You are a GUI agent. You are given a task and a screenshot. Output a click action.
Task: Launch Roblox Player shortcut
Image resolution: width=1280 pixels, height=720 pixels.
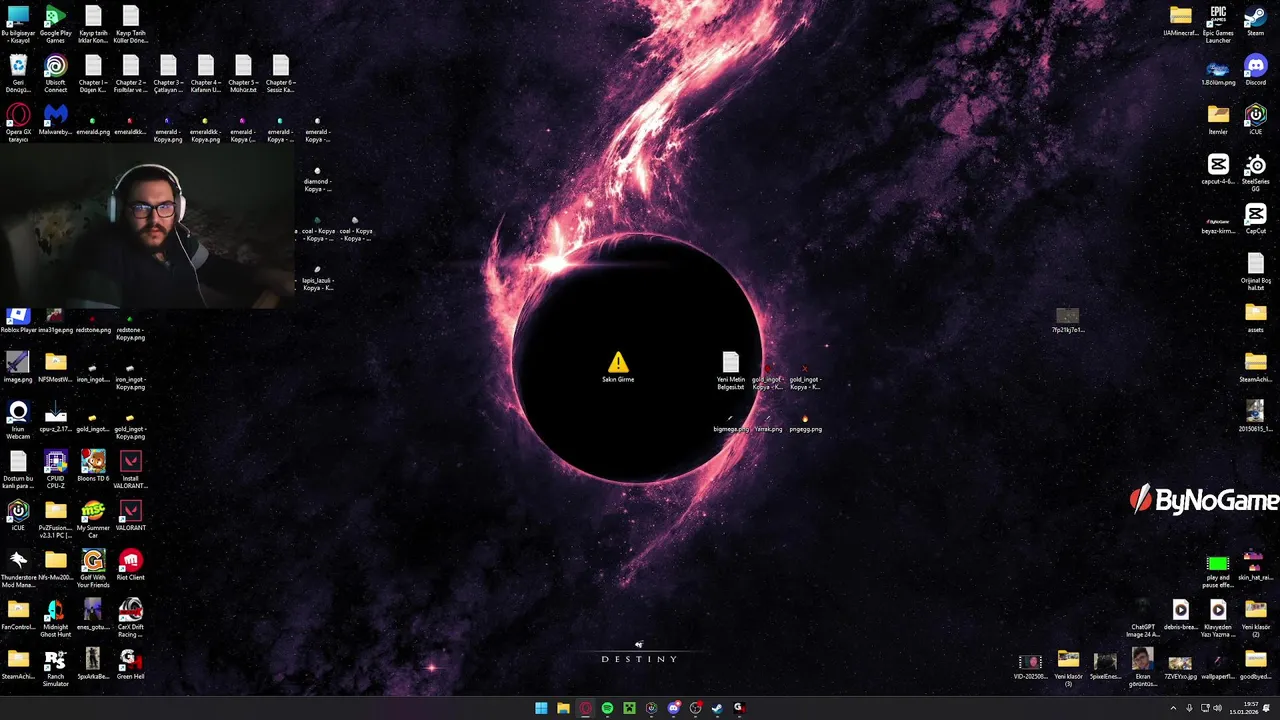[x=18, y=321]
